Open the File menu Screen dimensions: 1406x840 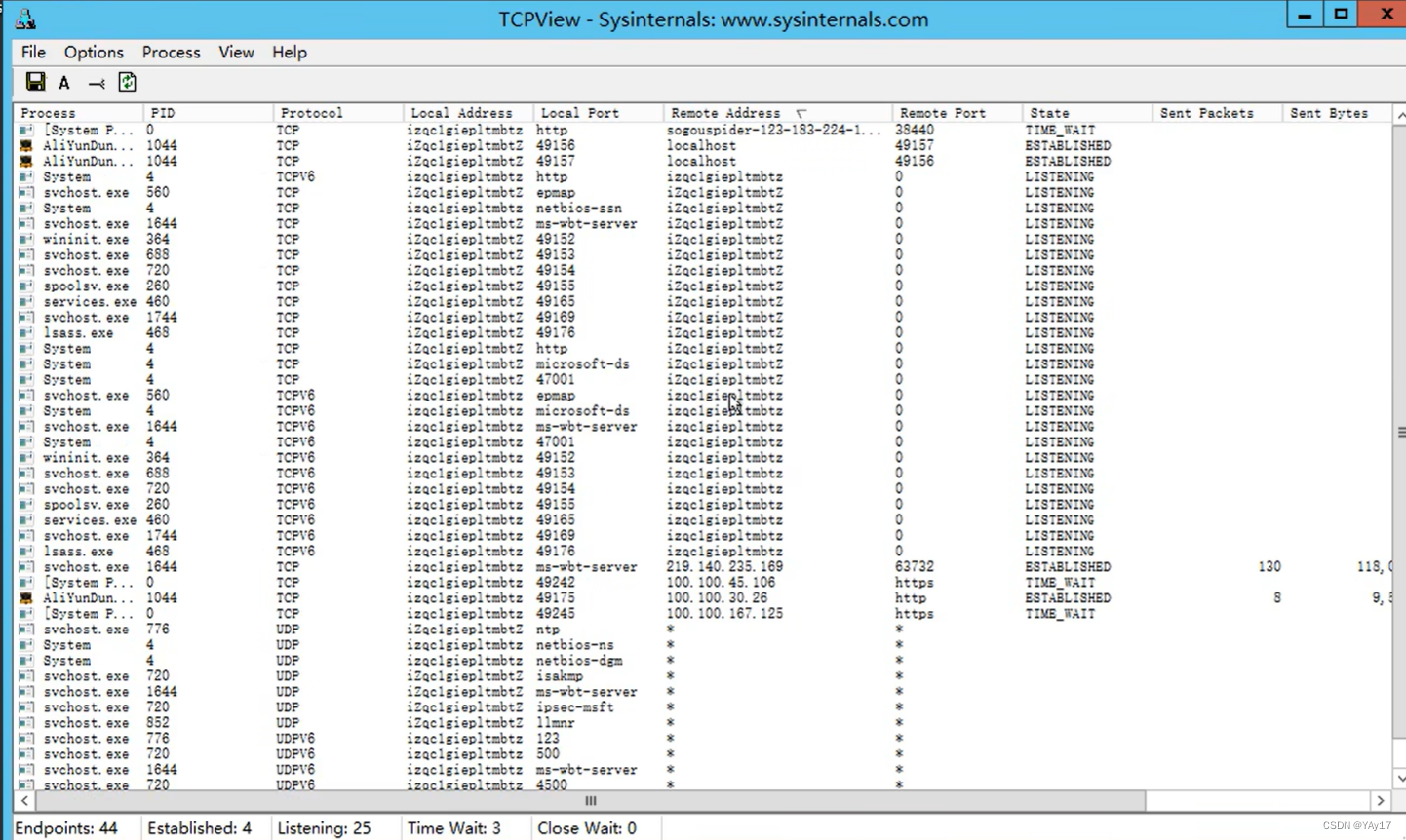pos(33,52)
